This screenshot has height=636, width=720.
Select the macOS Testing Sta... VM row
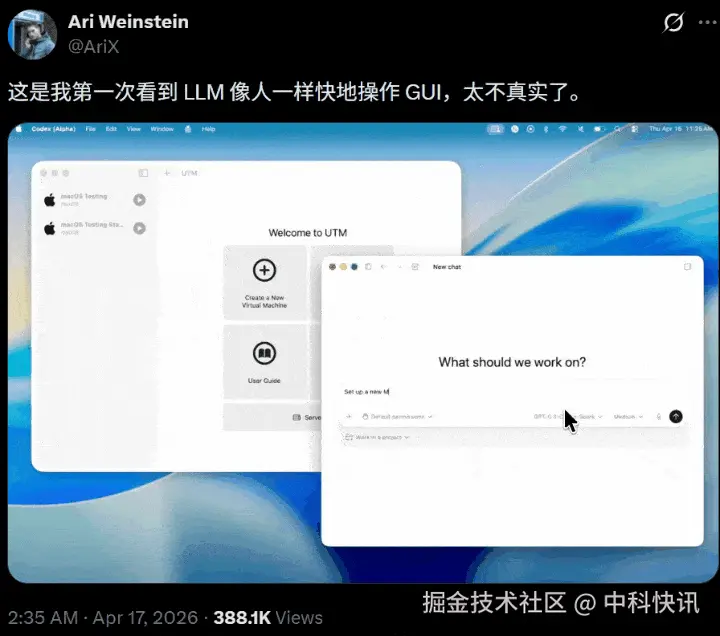94,228
